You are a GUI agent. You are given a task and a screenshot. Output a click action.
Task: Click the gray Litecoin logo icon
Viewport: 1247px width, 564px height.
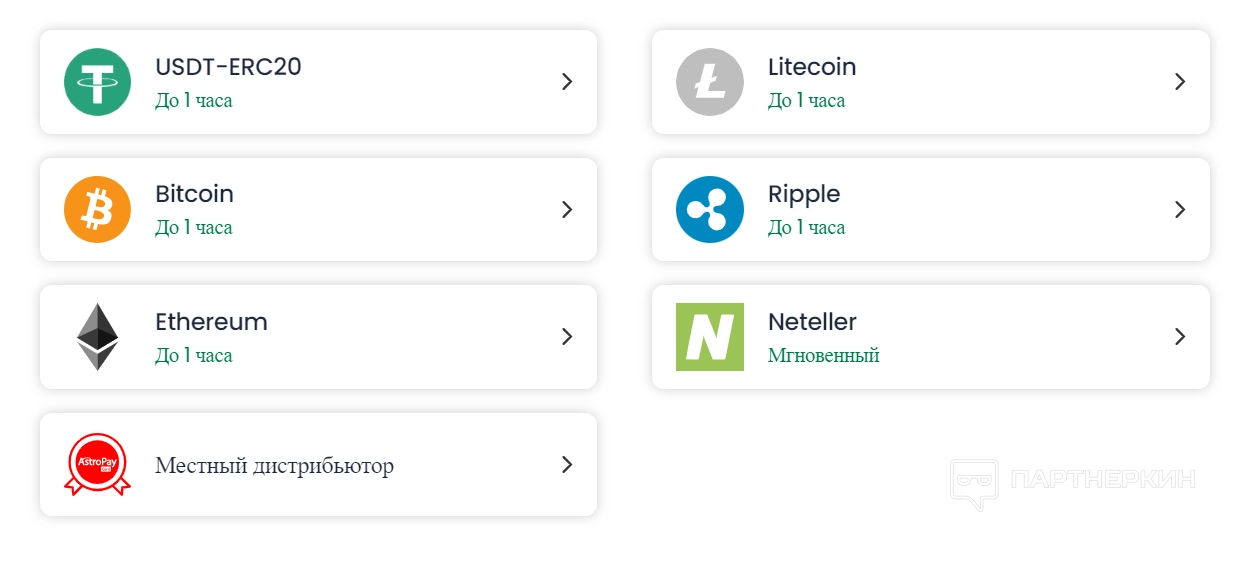point(710,82)
